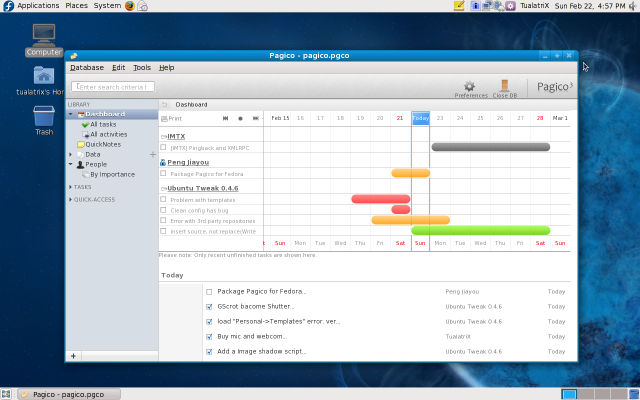This screenshot has height=400, width=640.
Task: Check the Problem with templates task
Action: [x=163, y=200]
